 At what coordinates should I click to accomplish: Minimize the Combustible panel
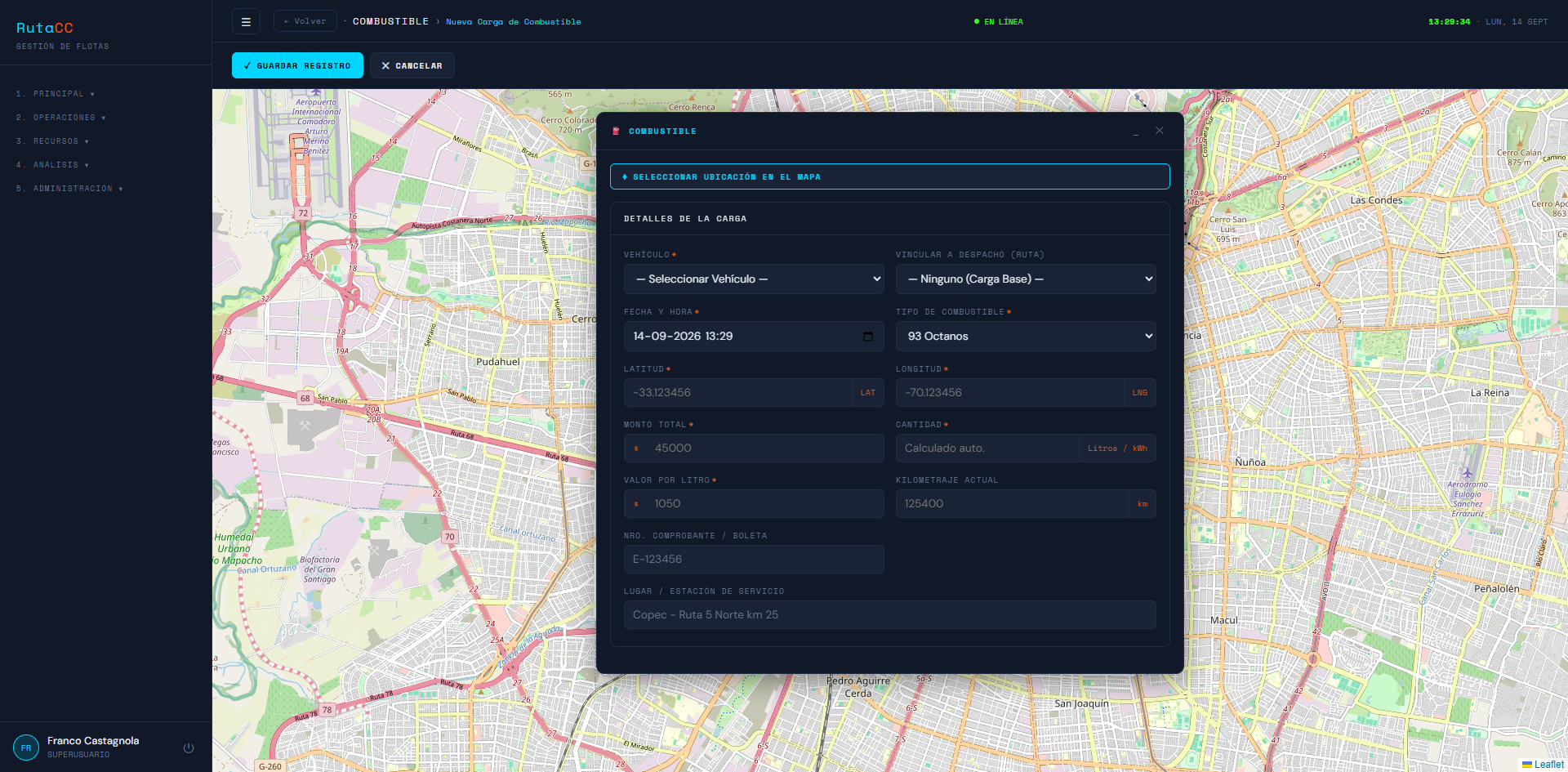(x=1135, y=131)
